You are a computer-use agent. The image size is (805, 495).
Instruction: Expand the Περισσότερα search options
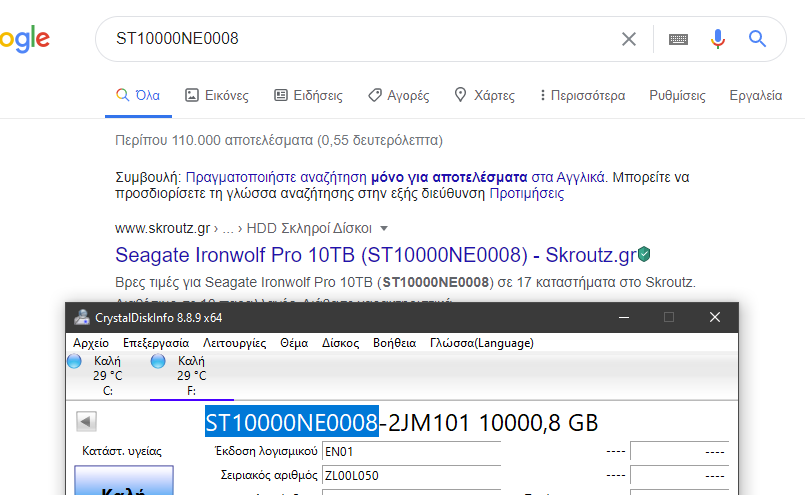(x=582, y=96)
